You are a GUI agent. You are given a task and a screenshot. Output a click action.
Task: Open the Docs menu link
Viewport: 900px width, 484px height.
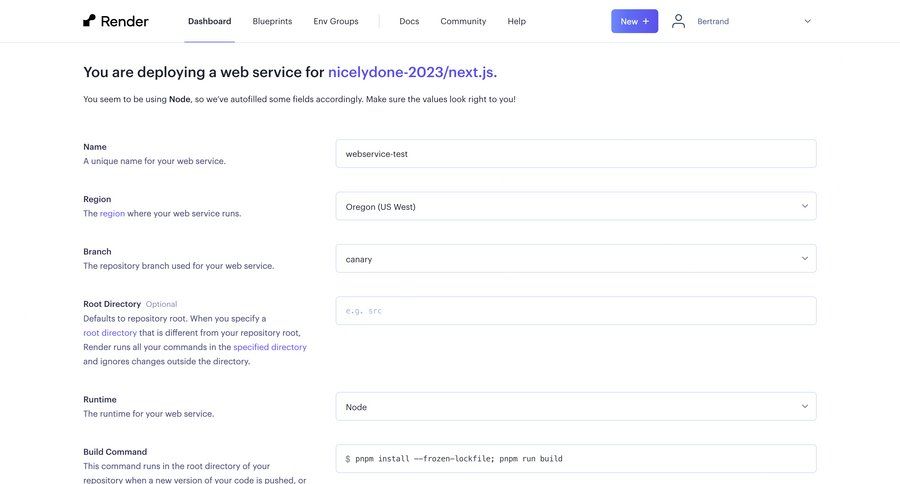click(x=409, y=21)
